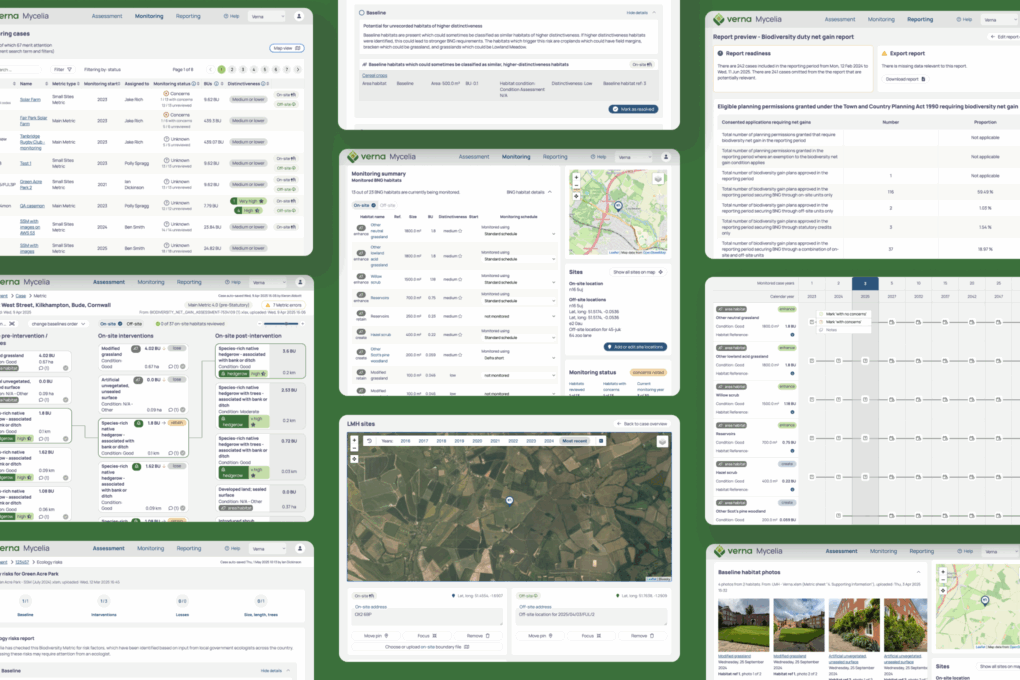
Task: Go to page 3 of monitoring cases
Action: point(243,70)
